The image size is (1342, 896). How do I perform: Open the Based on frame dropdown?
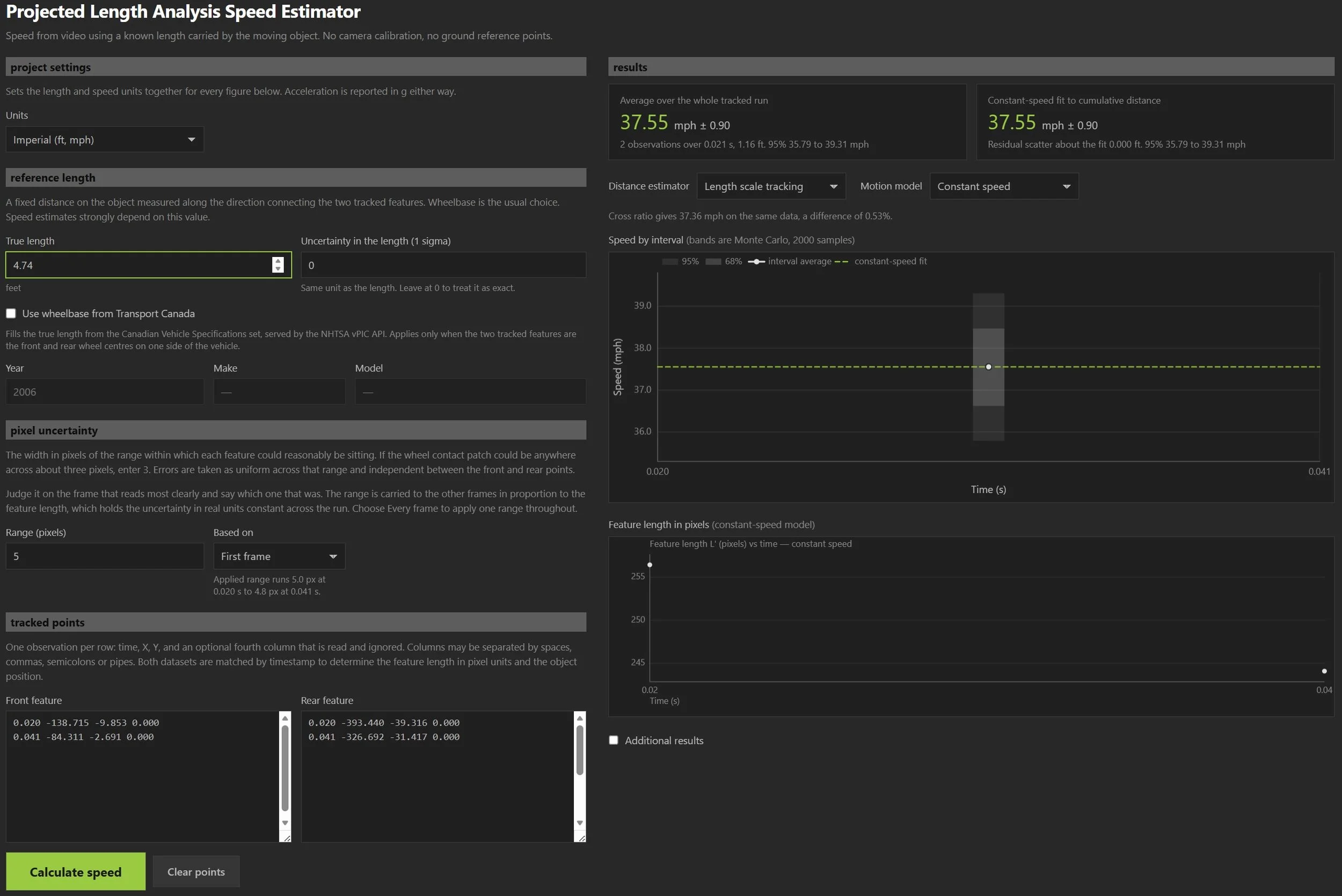click(279, 556)
